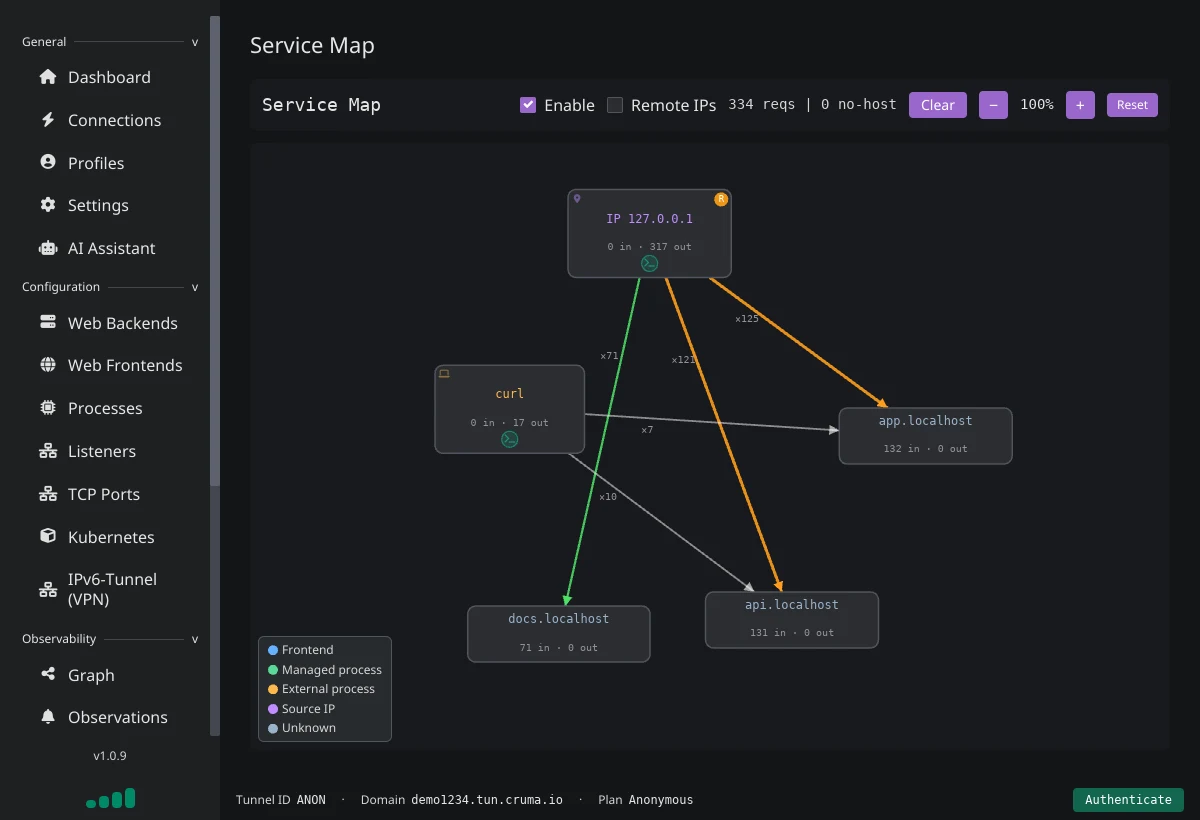The width and height of the screenshot is (1200, 820).
Task: Zoom in with the plus button
Action: click(1080, 105)
